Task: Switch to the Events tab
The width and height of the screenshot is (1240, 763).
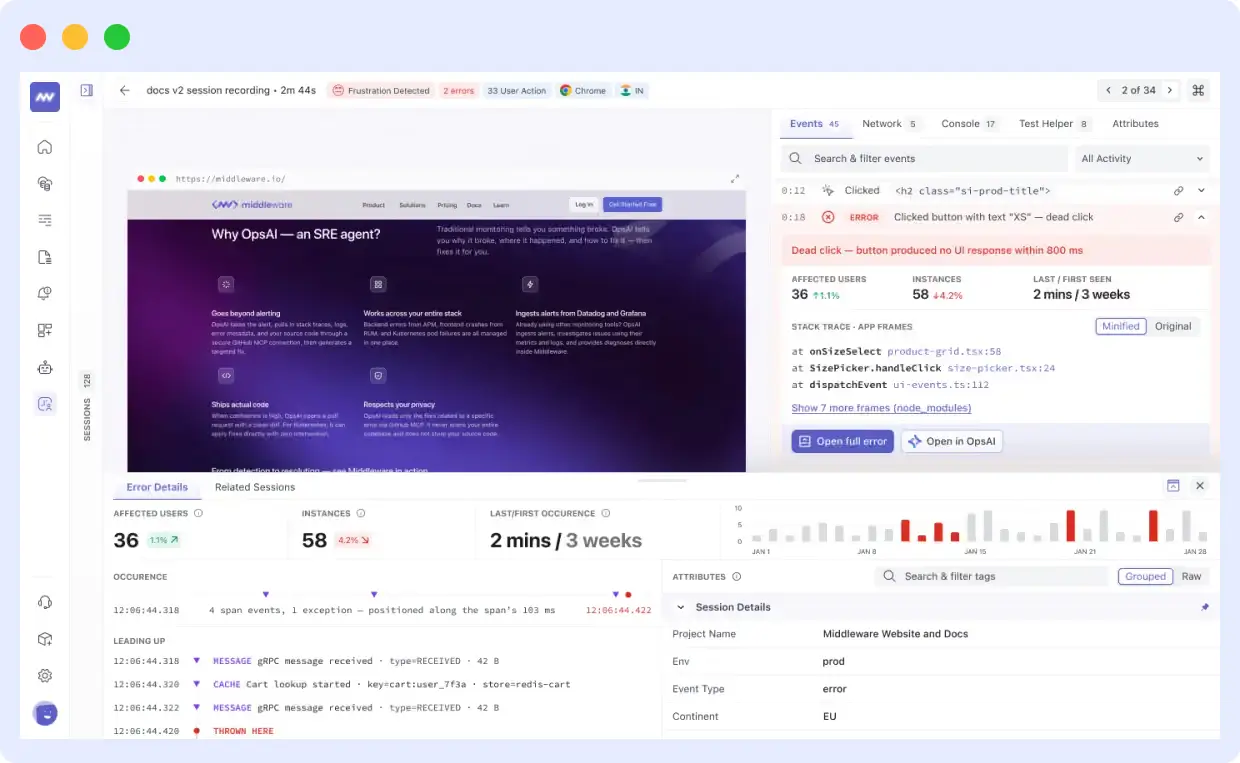Action: pyautogui.click(x=815, y=124)
